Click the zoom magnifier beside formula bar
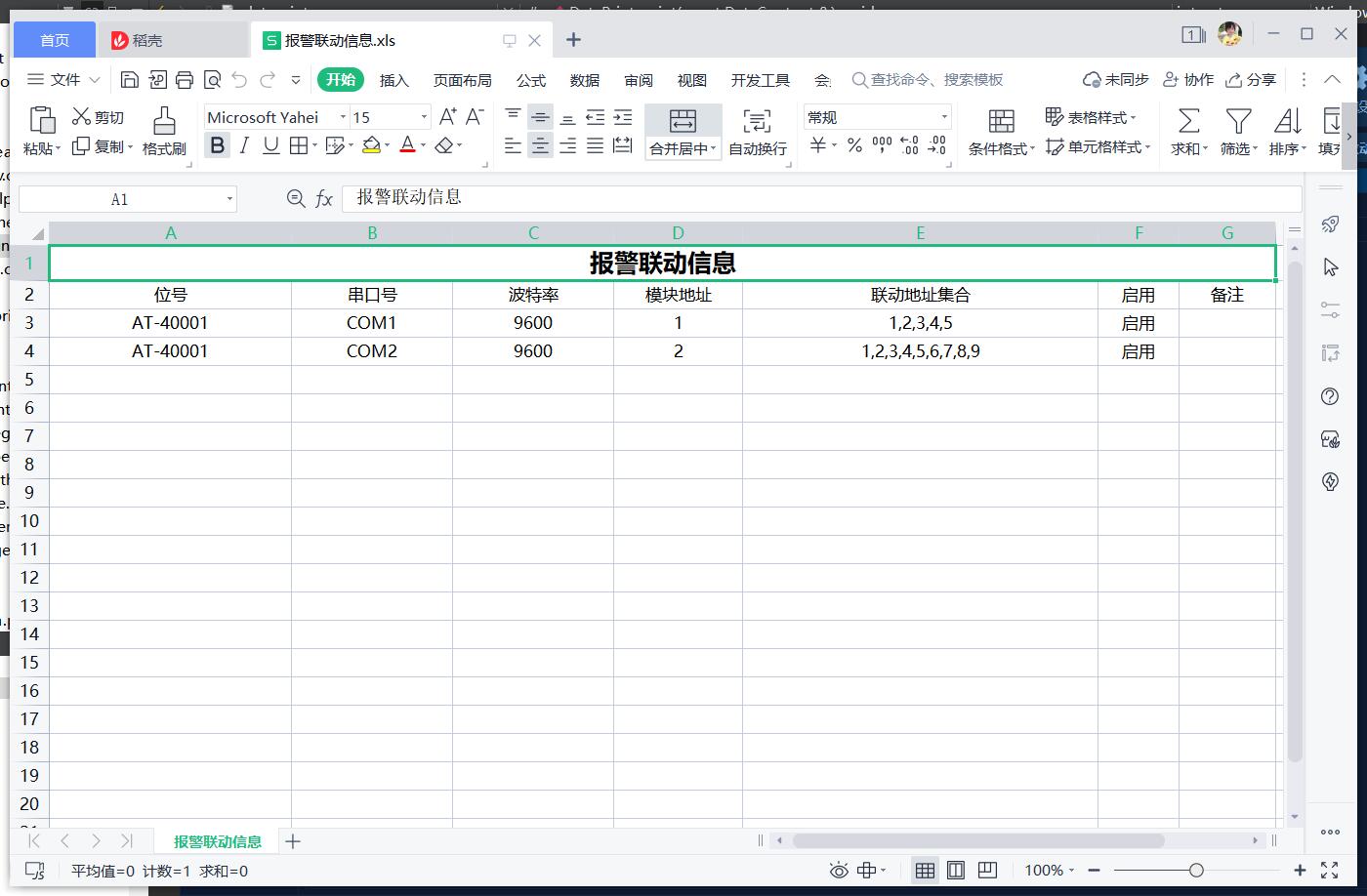This screenshot has width=1367, height=896. tap(296, 199)
